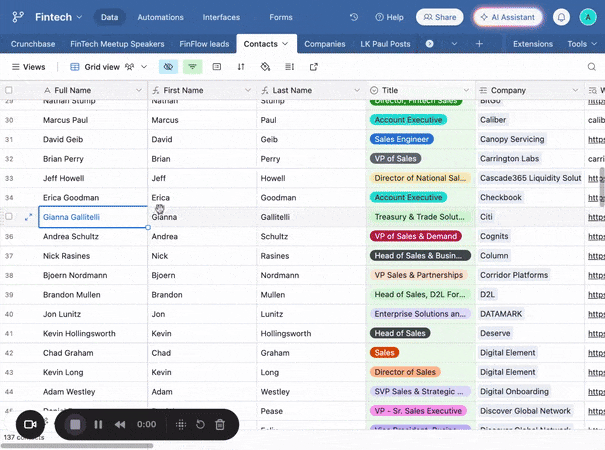This screenshot has height=450, width=605.
Task: Select the Full Name column header
Action: [93, 90]
